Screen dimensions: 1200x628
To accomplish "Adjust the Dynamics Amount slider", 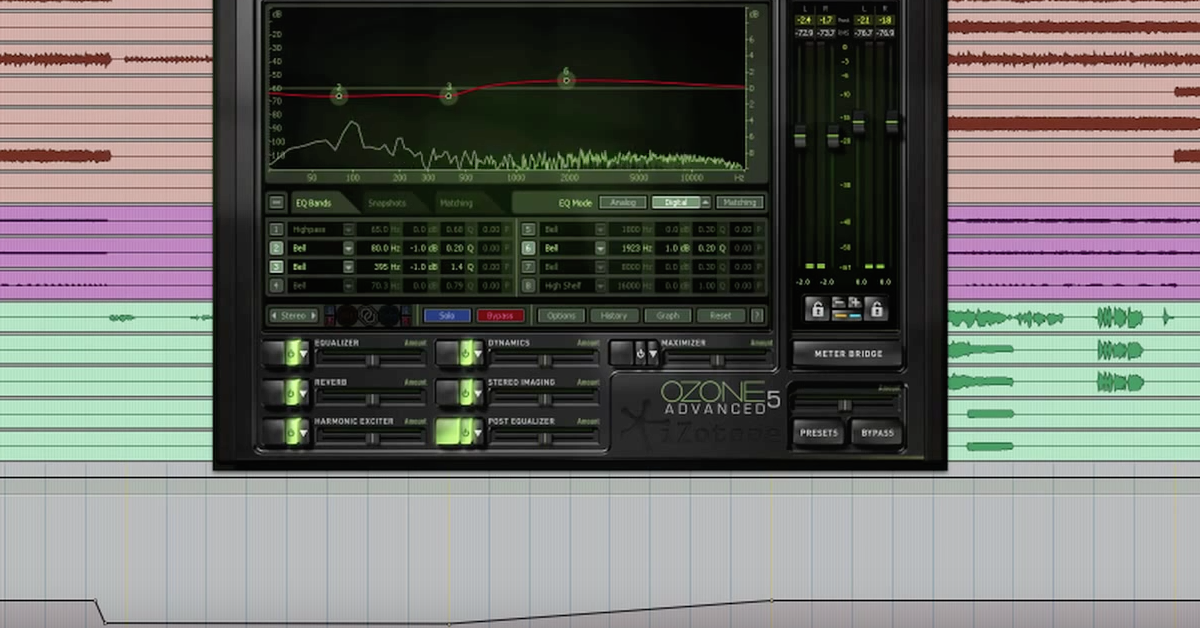I will point(544,358).
